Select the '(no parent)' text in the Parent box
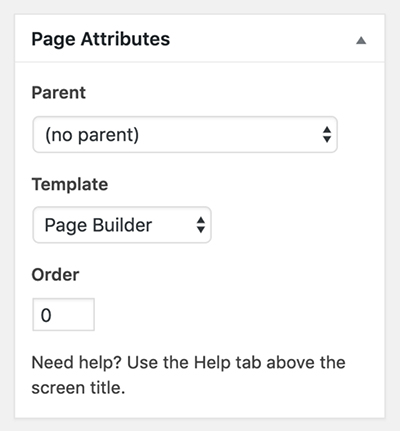 click(x=92, y=135)
